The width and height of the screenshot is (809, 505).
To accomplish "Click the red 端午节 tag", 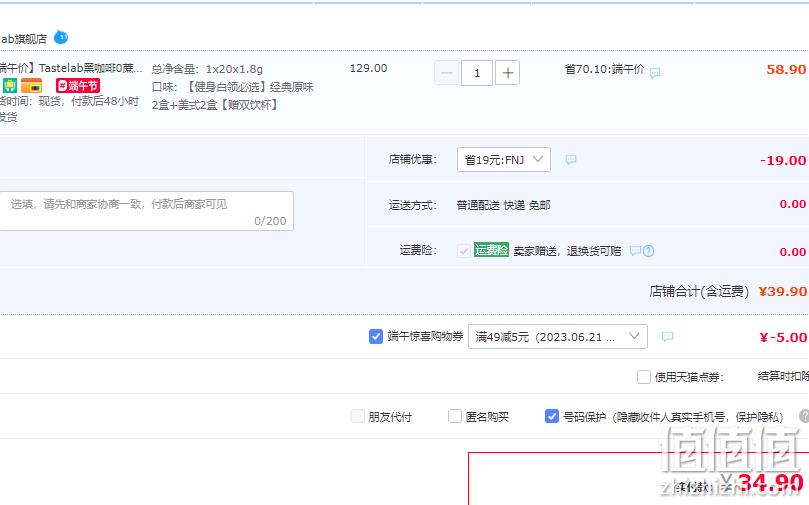I will [x=78, y=86].
